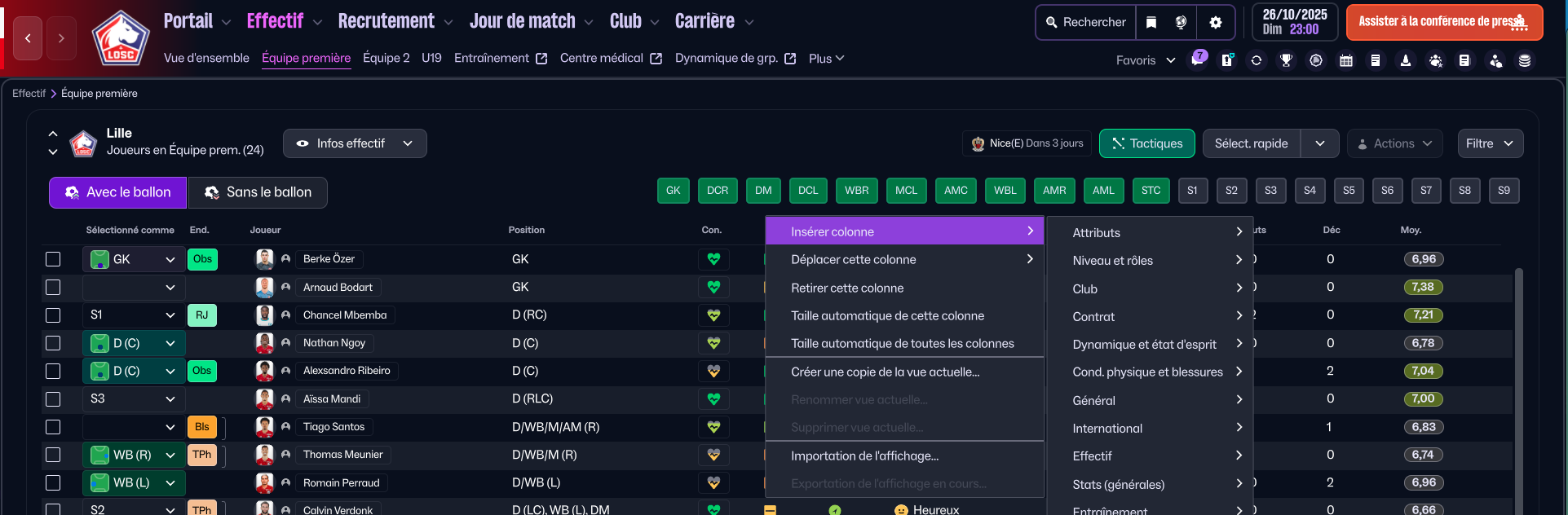Image resolution: width=1568 pixels, height=515 pixels.
Task: Select the checkbox beside Chancel Mbemba
Action: pyautogui.click(x=53, y=315)
